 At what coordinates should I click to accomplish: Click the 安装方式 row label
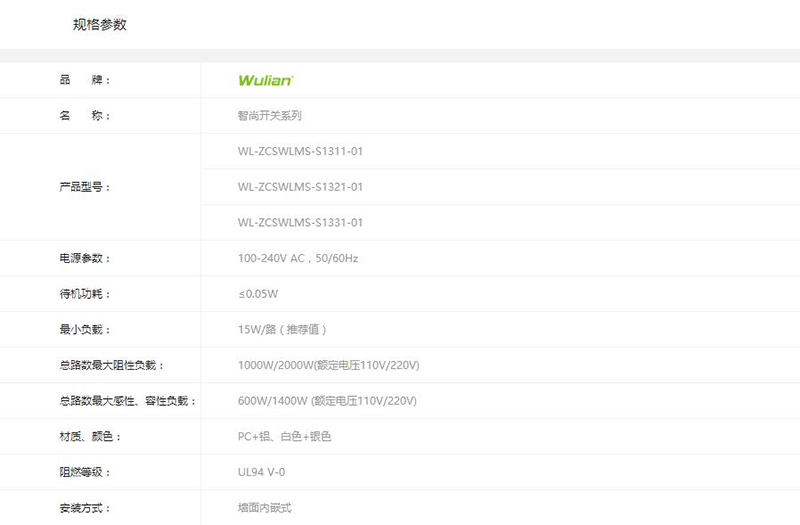85,508
